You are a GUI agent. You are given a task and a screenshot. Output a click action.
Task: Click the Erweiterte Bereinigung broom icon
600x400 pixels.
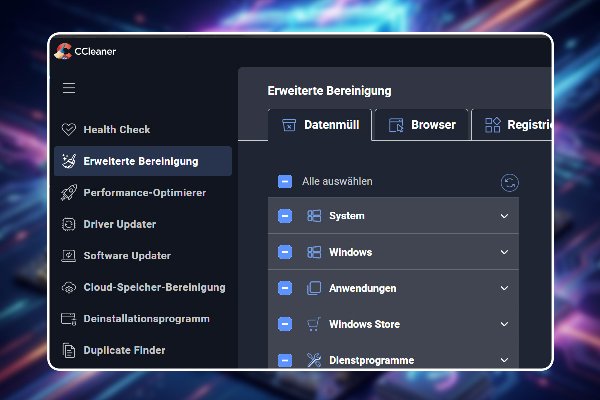pos(69,161)
